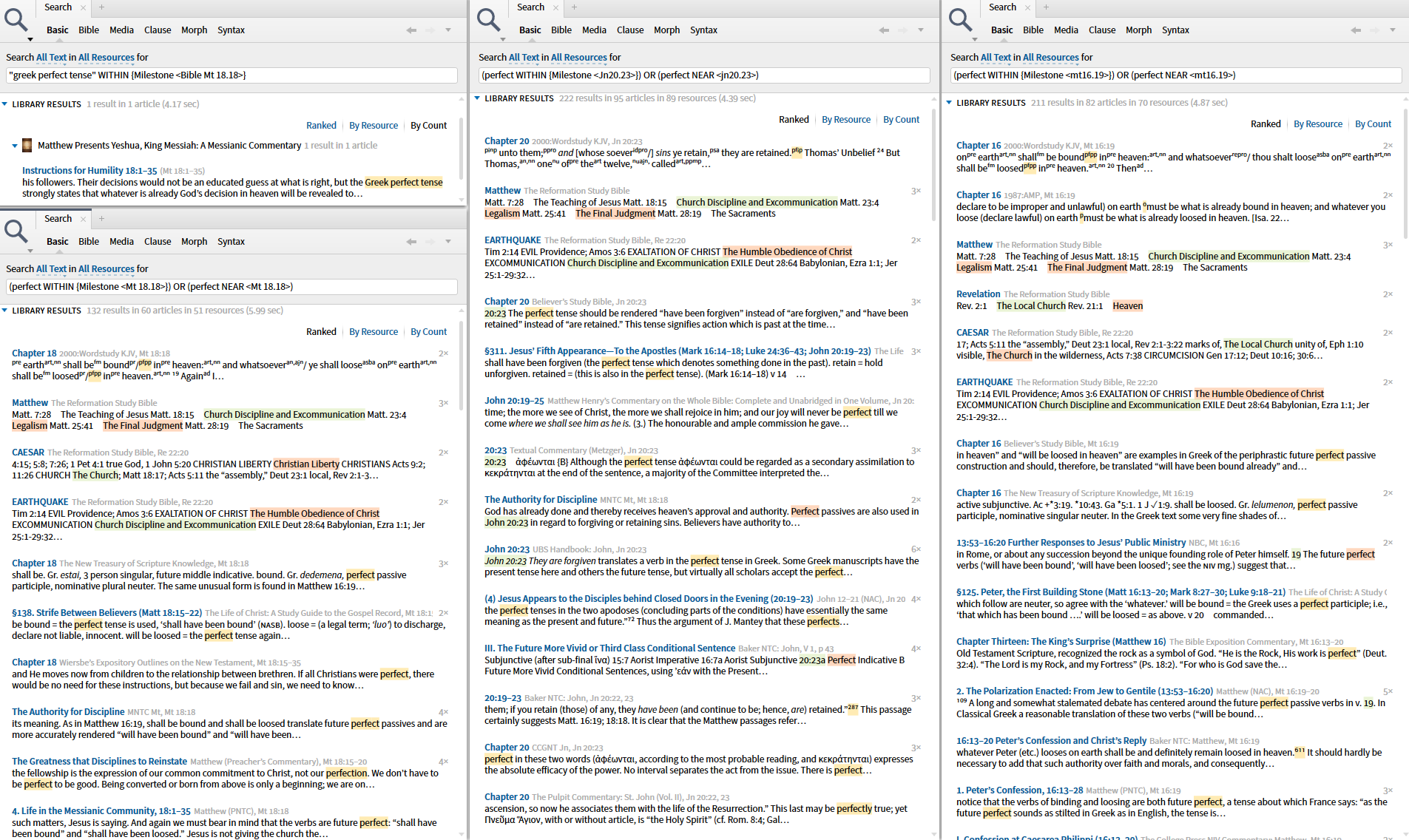
Task: Open panel menu arrow in the mt16.19 panel
Action: [x=1393, y=30]
